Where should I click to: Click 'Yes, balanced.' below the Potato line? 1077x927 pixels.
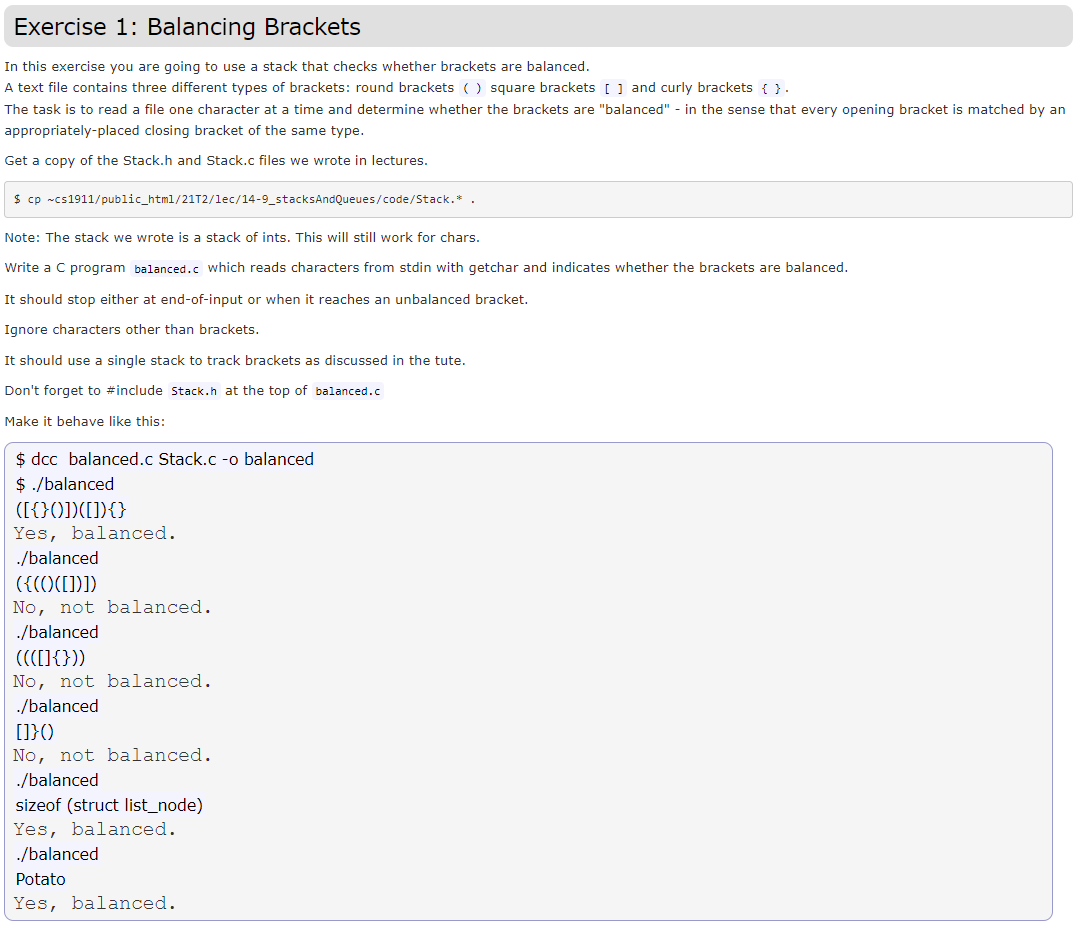click(95, 903)
